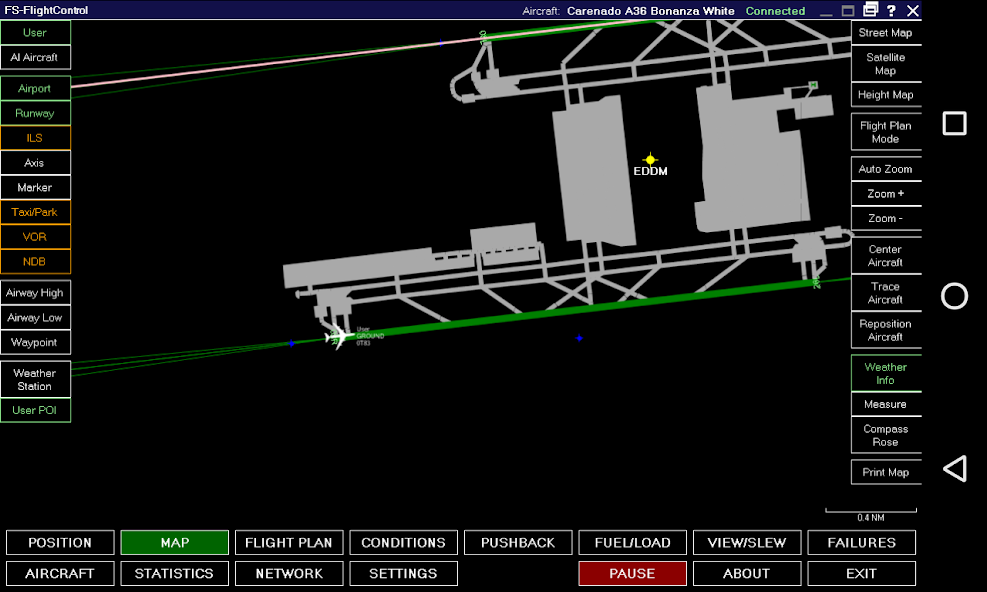Disable the VOR layer

point(35,237)
